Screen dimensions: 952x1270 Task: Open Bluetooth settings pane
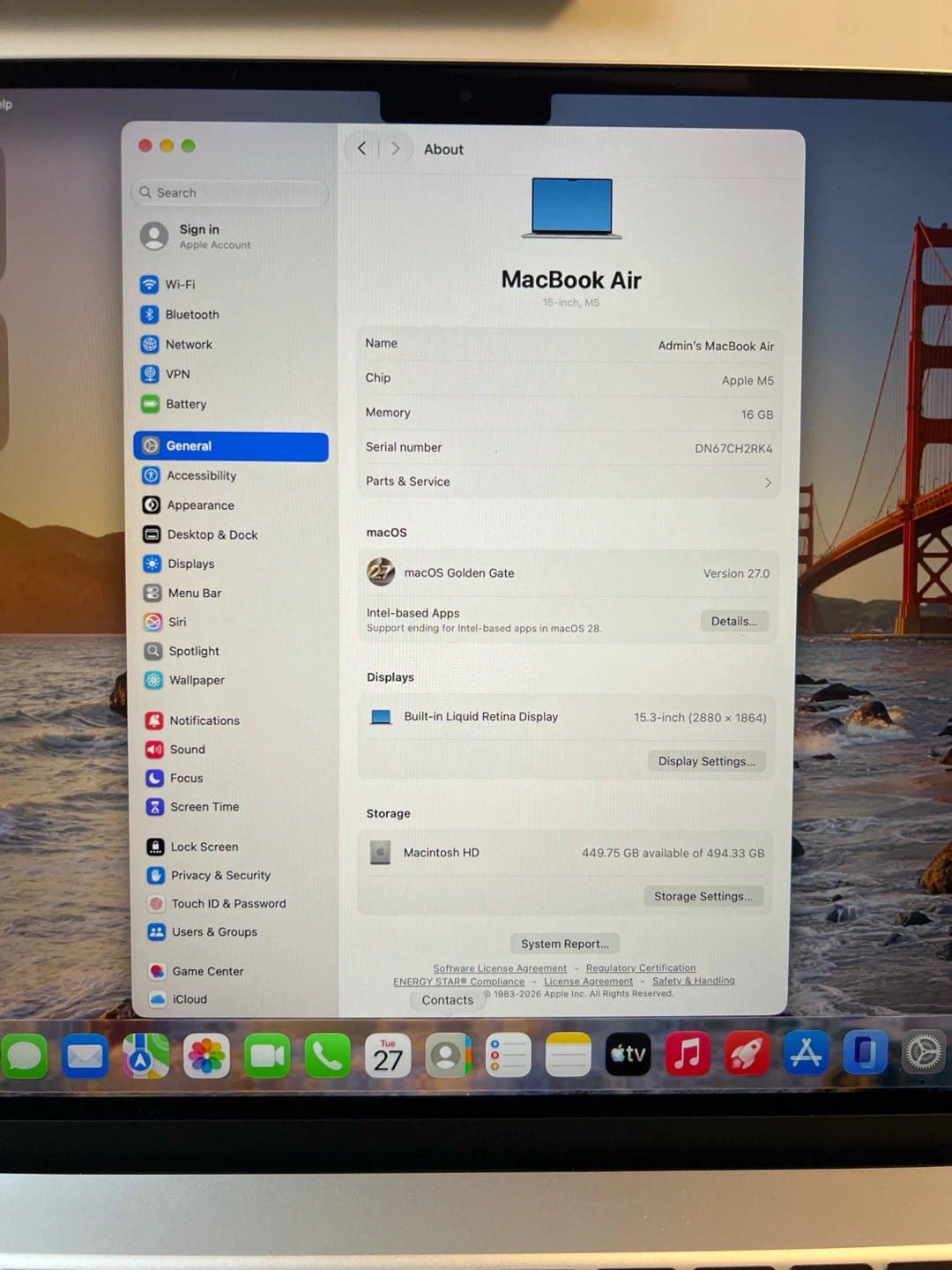231,314
